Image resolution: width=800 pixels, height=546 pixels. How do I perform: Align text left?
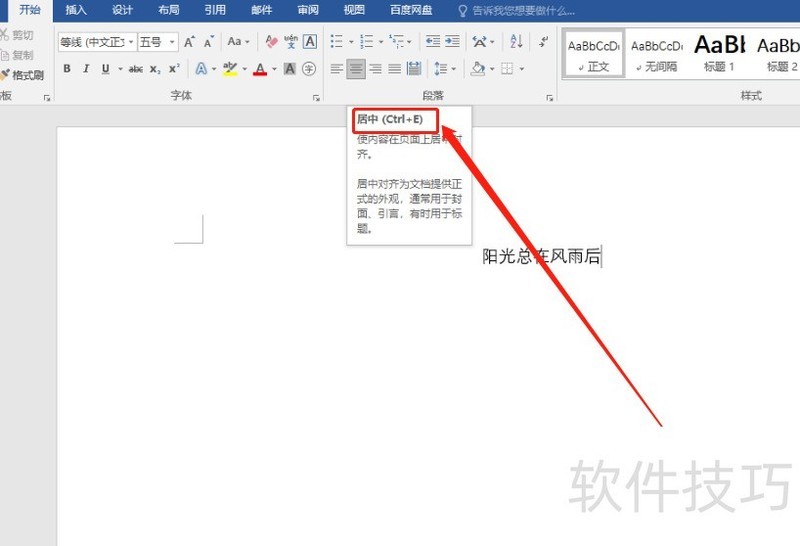click(336, 68)
